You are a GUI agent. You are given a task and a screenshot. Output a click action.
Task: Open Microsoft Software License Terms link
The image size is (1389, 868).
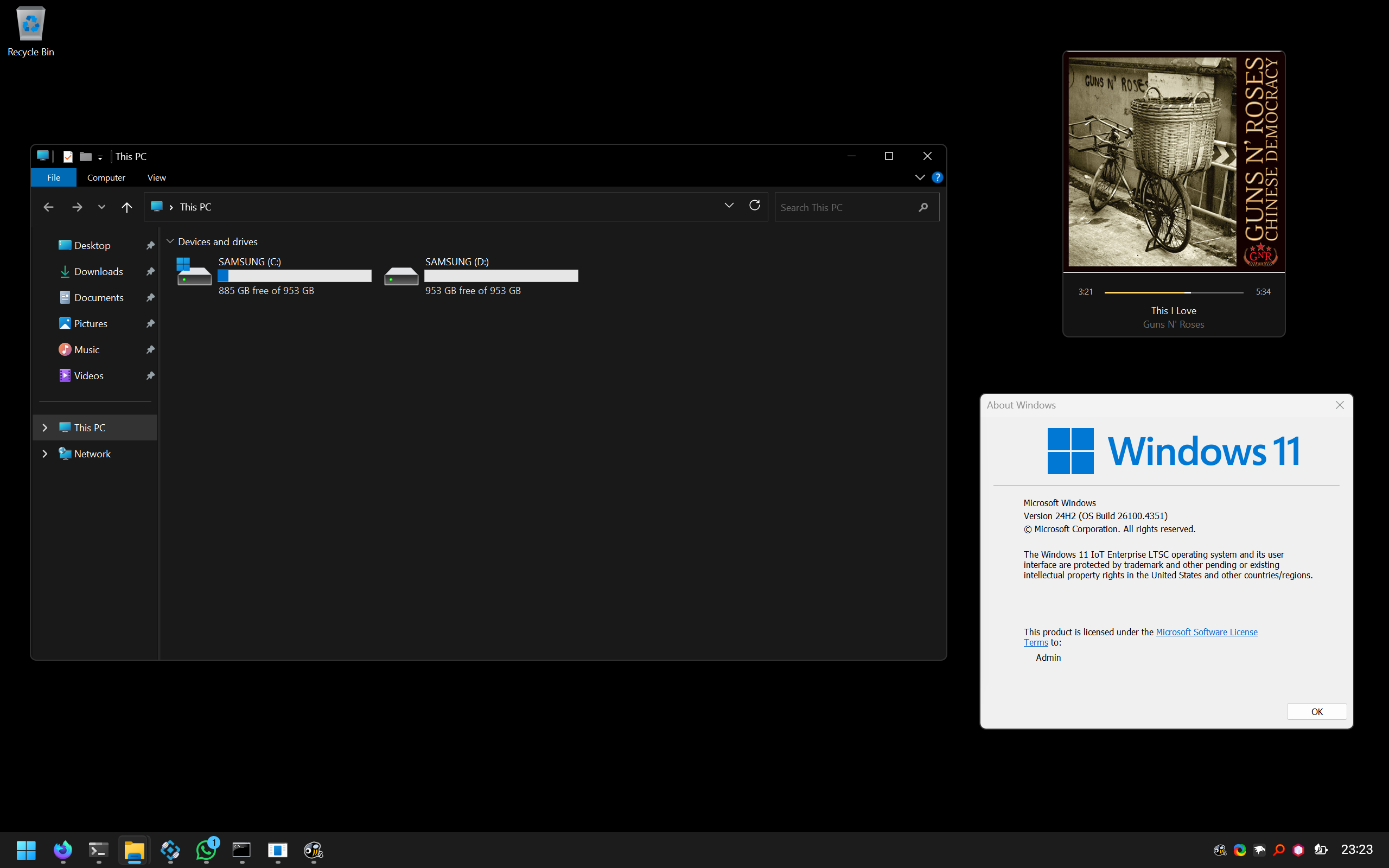pos(1207,632)
